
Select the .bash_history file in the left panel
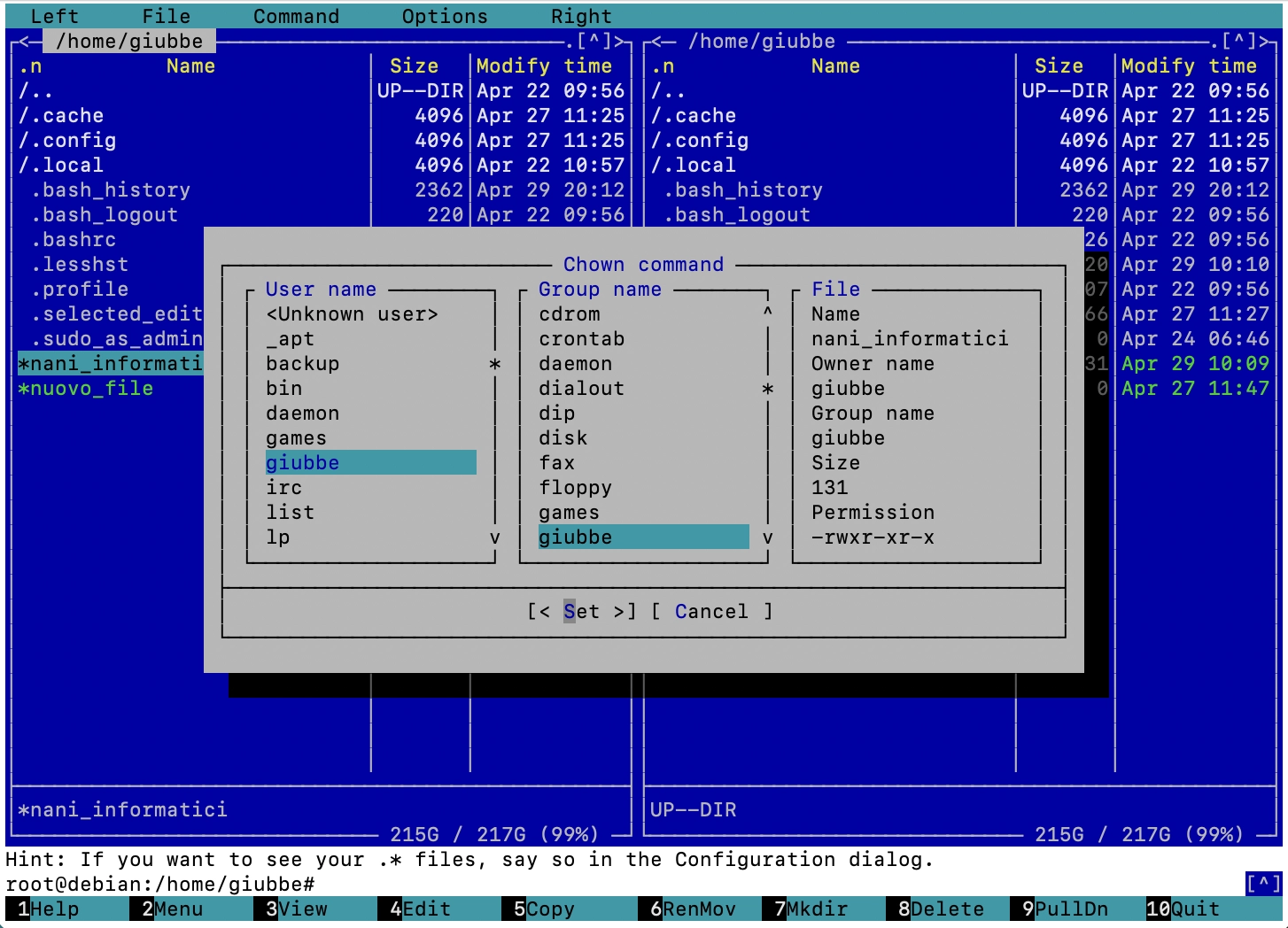pos(112,189)
